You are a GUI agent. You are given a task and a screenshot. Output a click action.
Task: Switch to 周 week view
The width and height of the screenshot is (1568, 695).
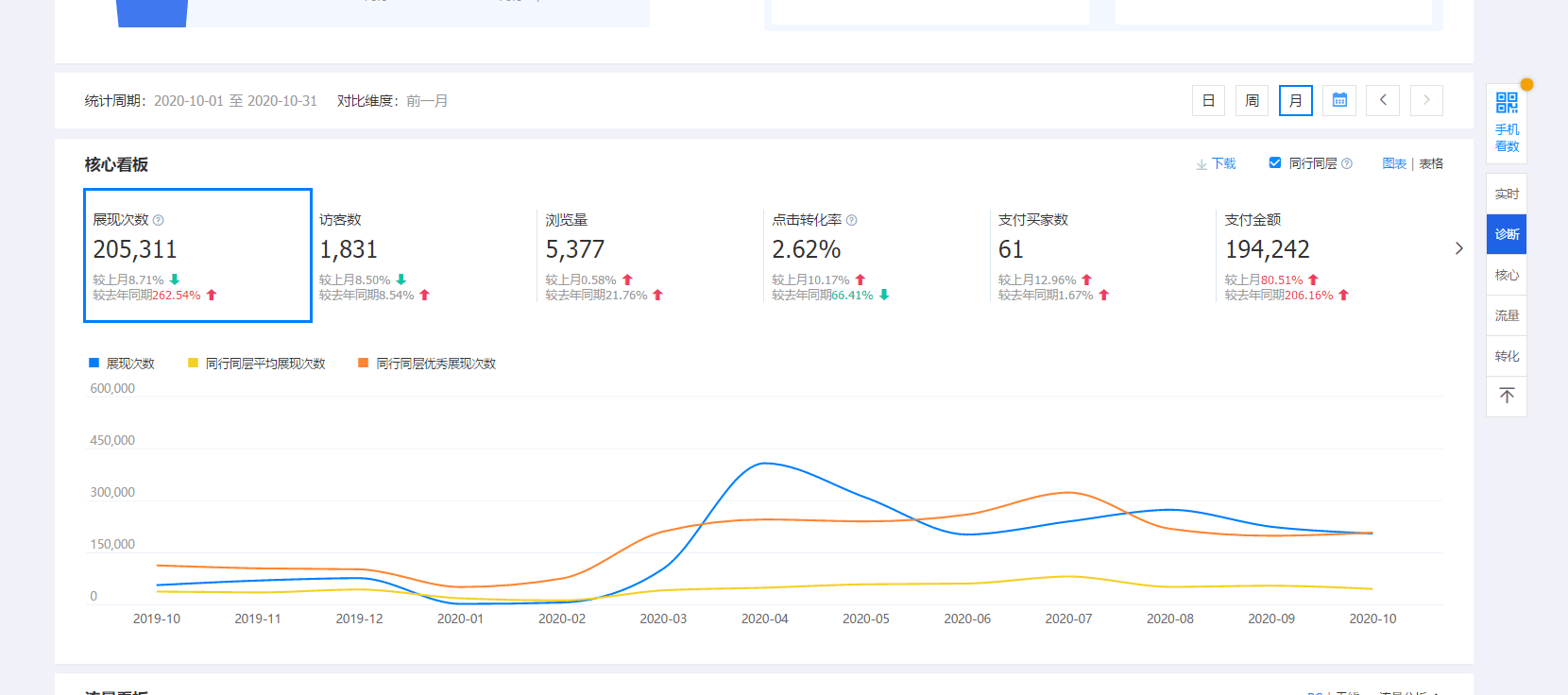point(1252,100)
